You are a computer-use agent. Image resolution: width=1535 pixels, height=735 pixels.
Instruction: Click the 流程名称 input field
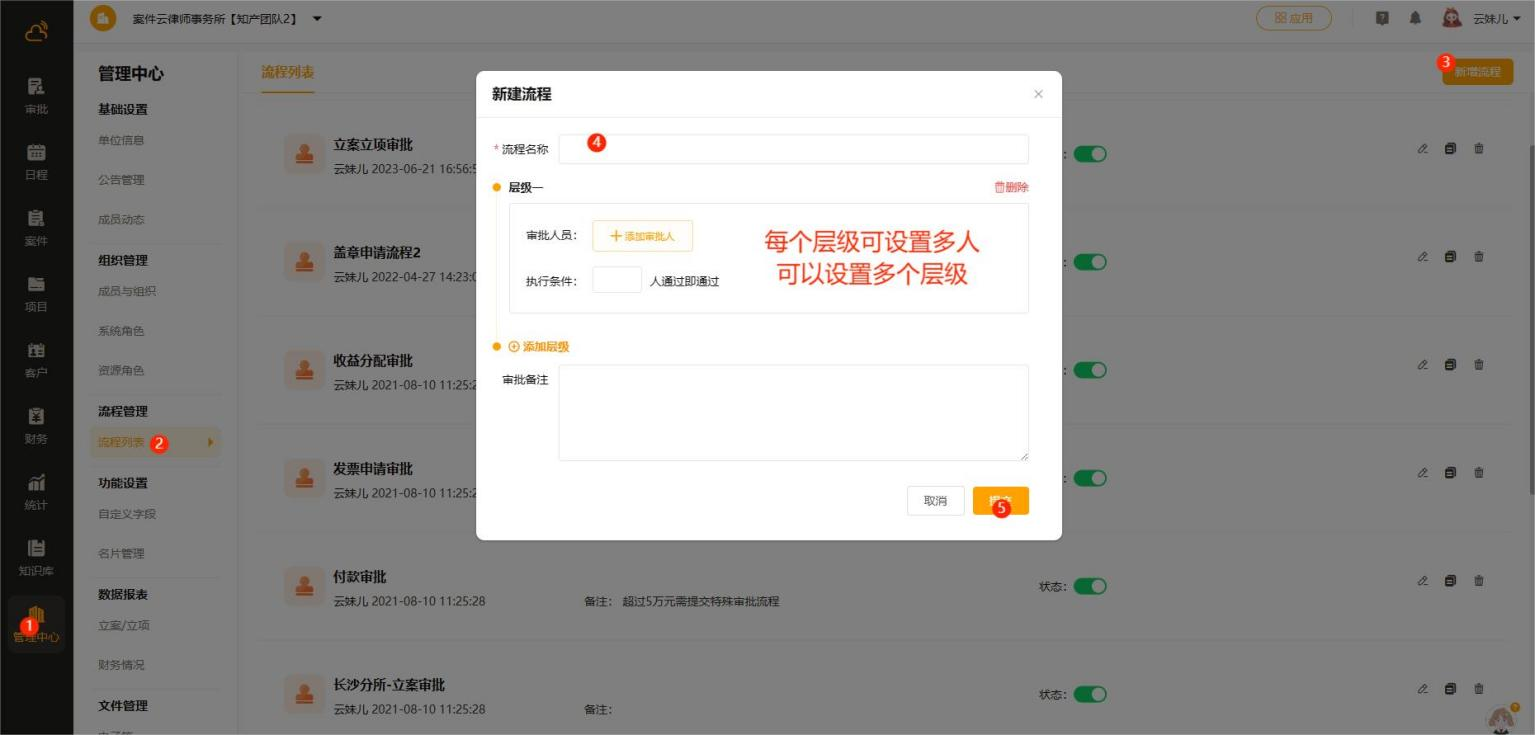coord(793,149)
